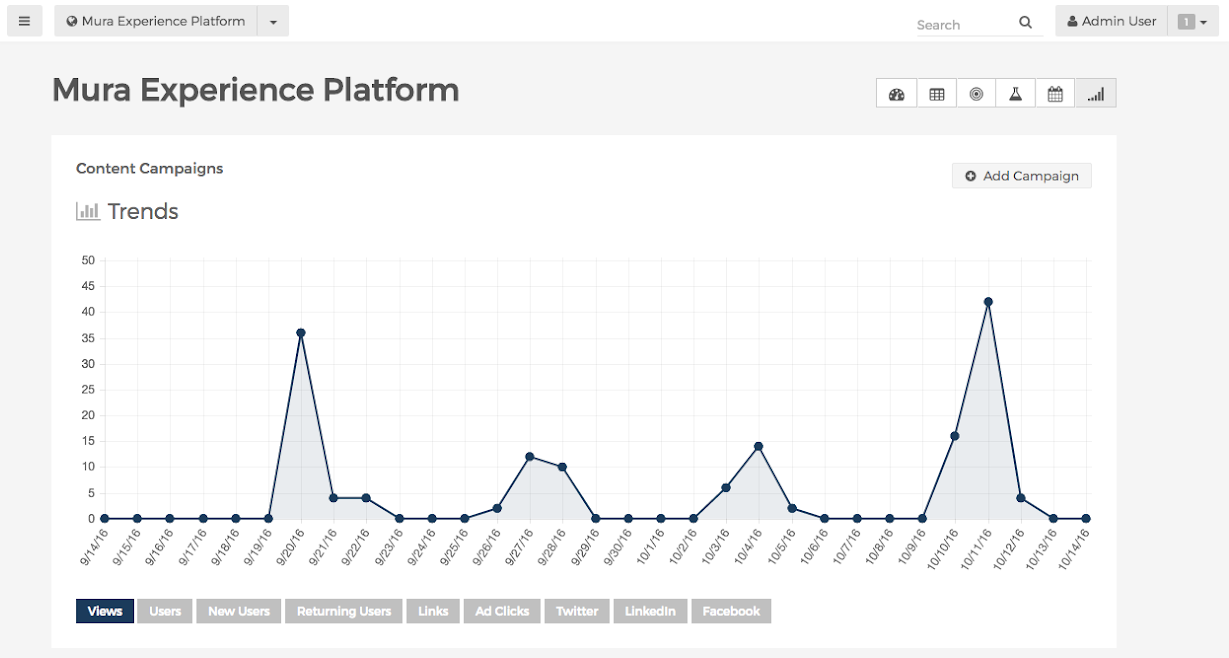
Task: Open the bullseye target view
Action: click(976, 94)
